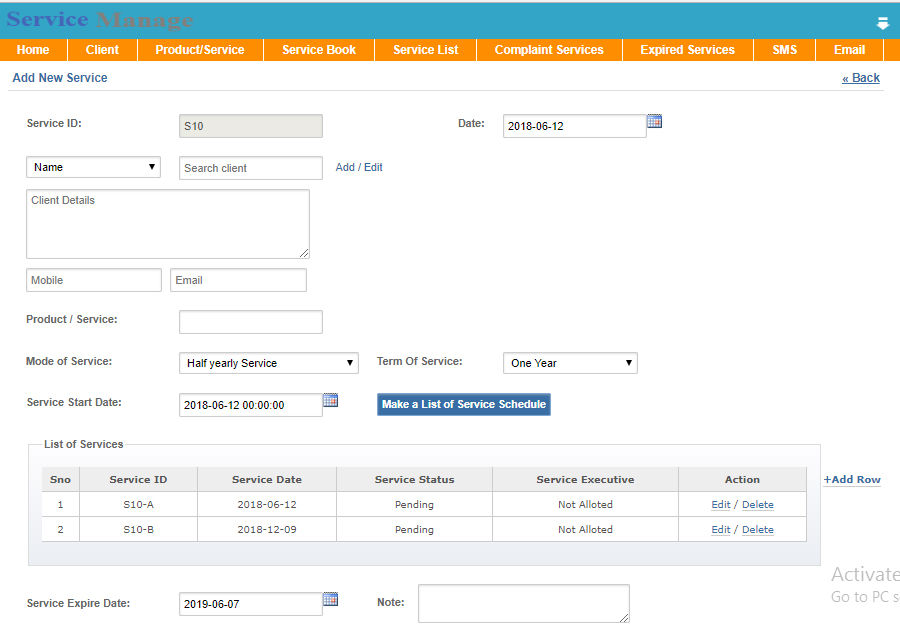The image size is (900, 640).
Task: Open the Term Of Service dropdown
Action: pos(570,363)
